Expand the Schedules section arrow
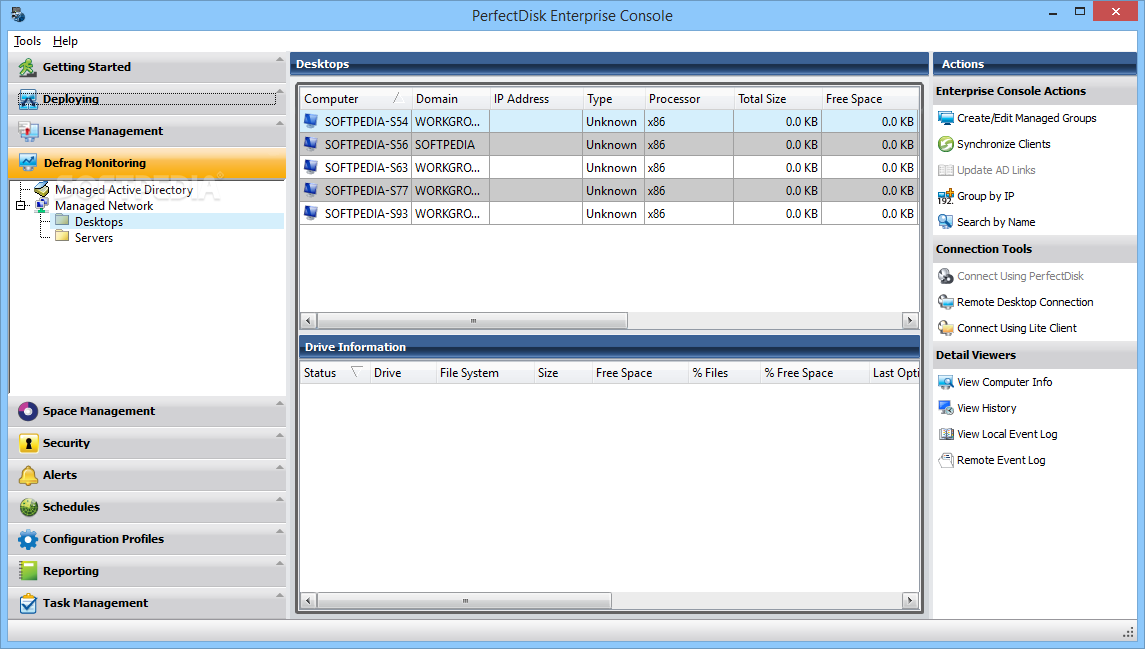The width and height of the screenshot is (1145, 649). pyautogui.click(x=279, y=499)
